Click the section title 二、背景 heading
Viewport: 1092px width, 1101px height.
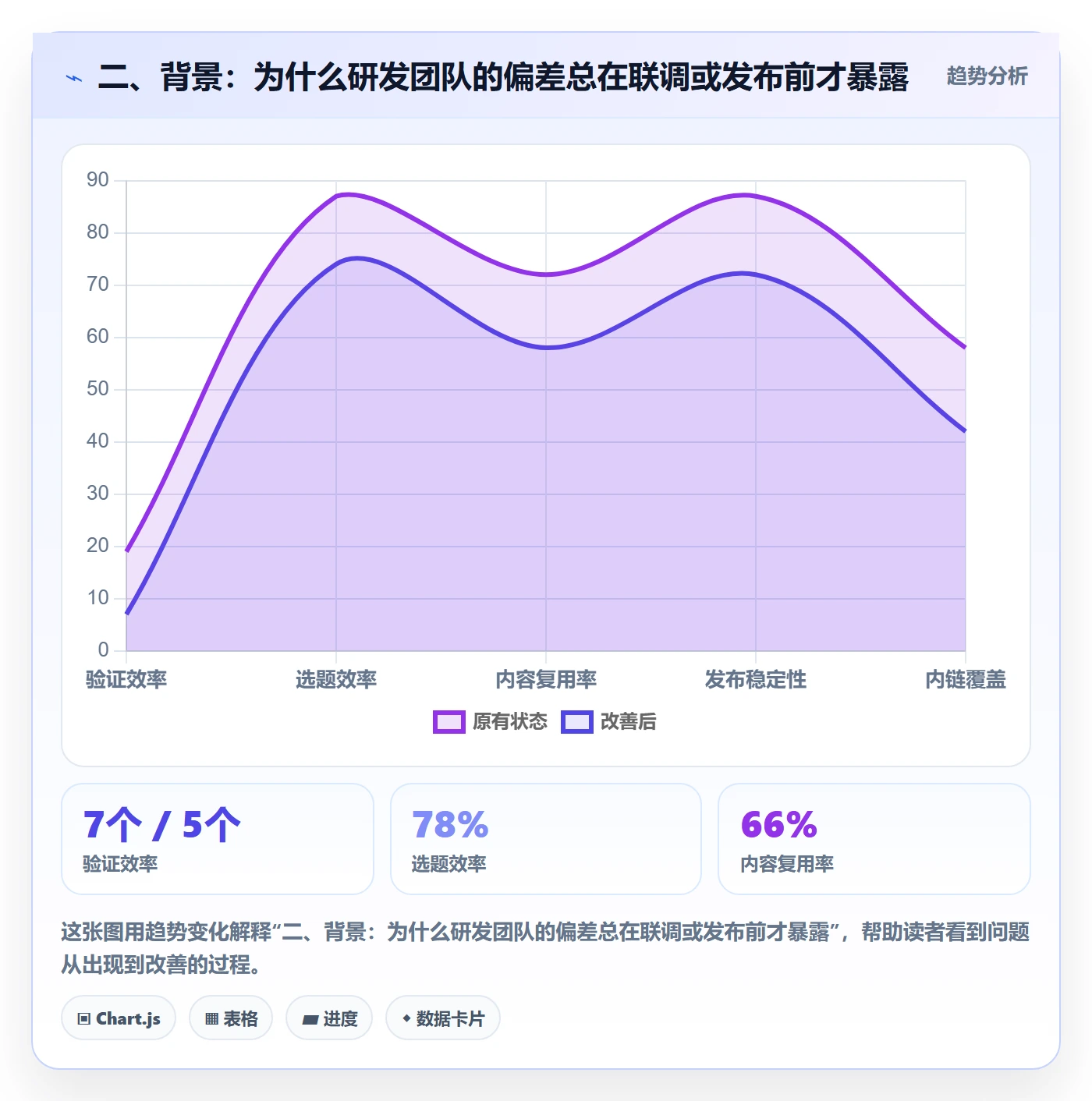pyautogui.click(x=503, y=77)
